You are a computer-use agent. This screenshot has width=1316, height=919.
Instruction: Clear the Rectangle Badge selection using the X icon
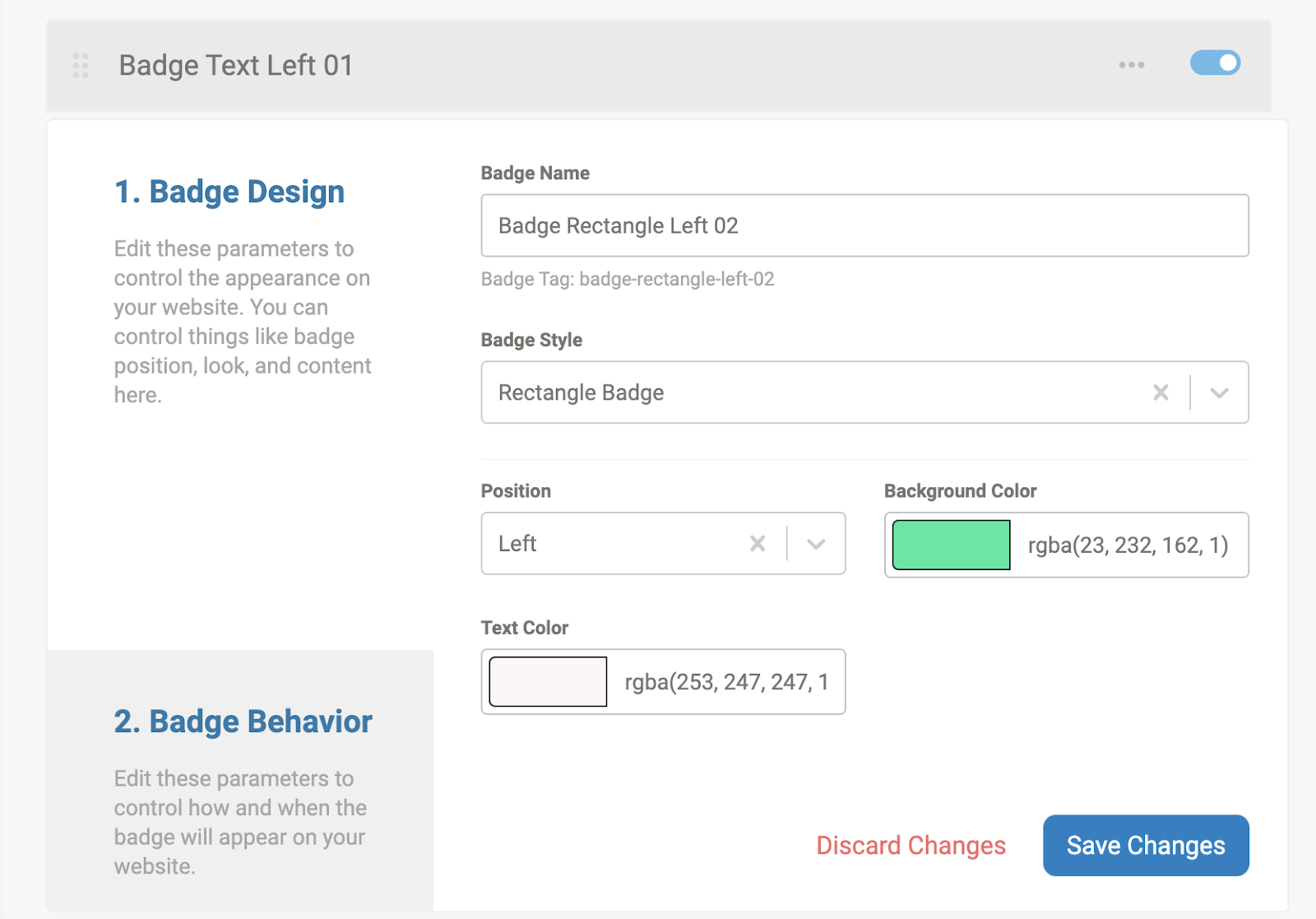pyautogui.click(x=1161, y=392)
